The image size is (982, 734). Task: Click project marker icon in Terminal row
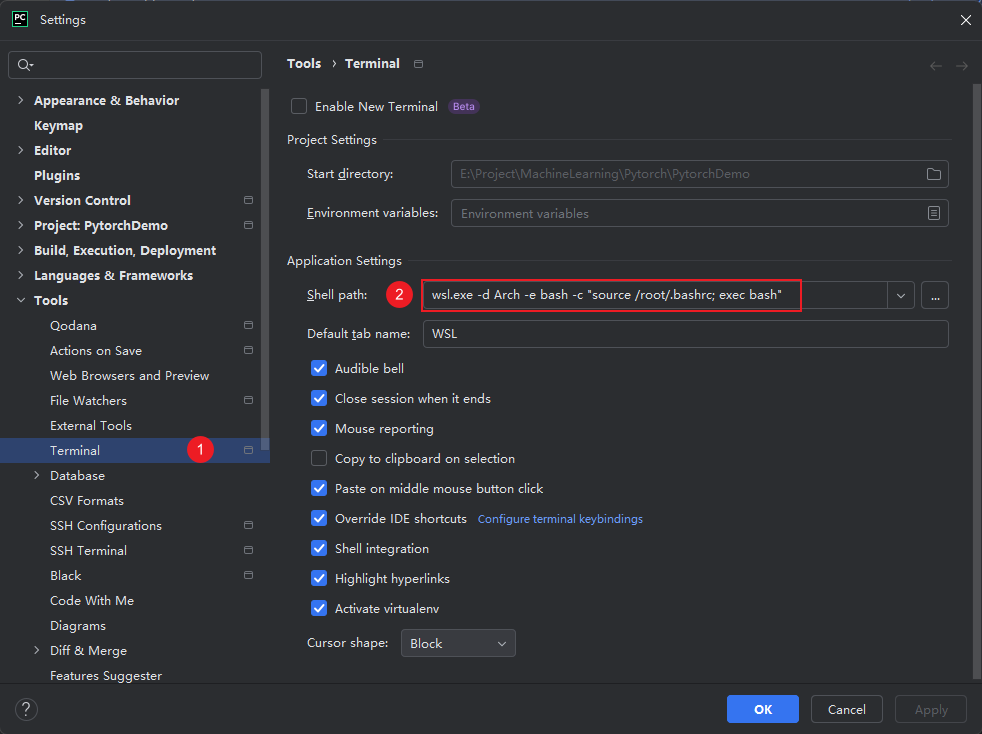coord(249,450)
